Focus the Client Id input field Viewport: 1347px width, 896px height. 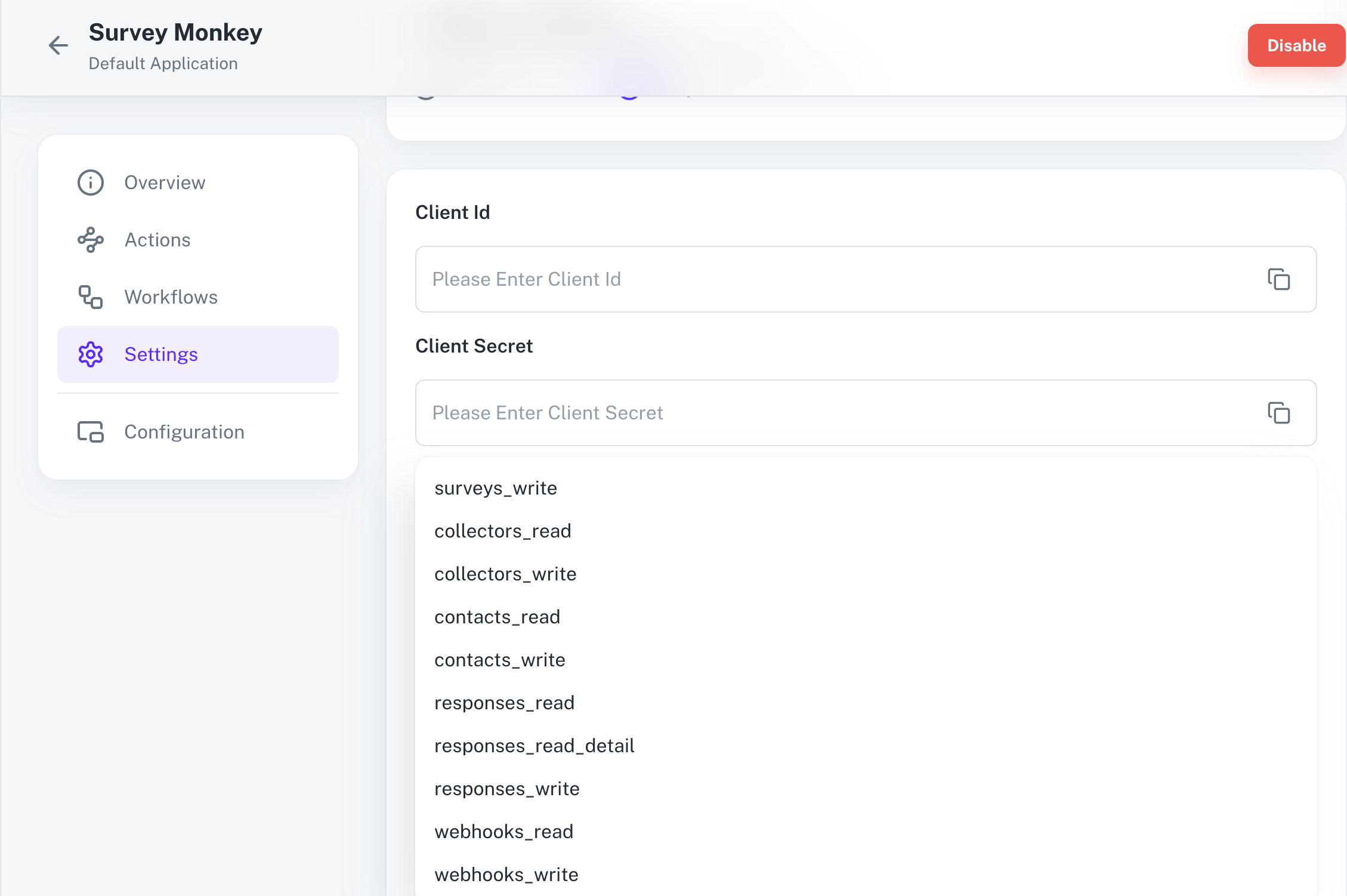coord(835,279)
